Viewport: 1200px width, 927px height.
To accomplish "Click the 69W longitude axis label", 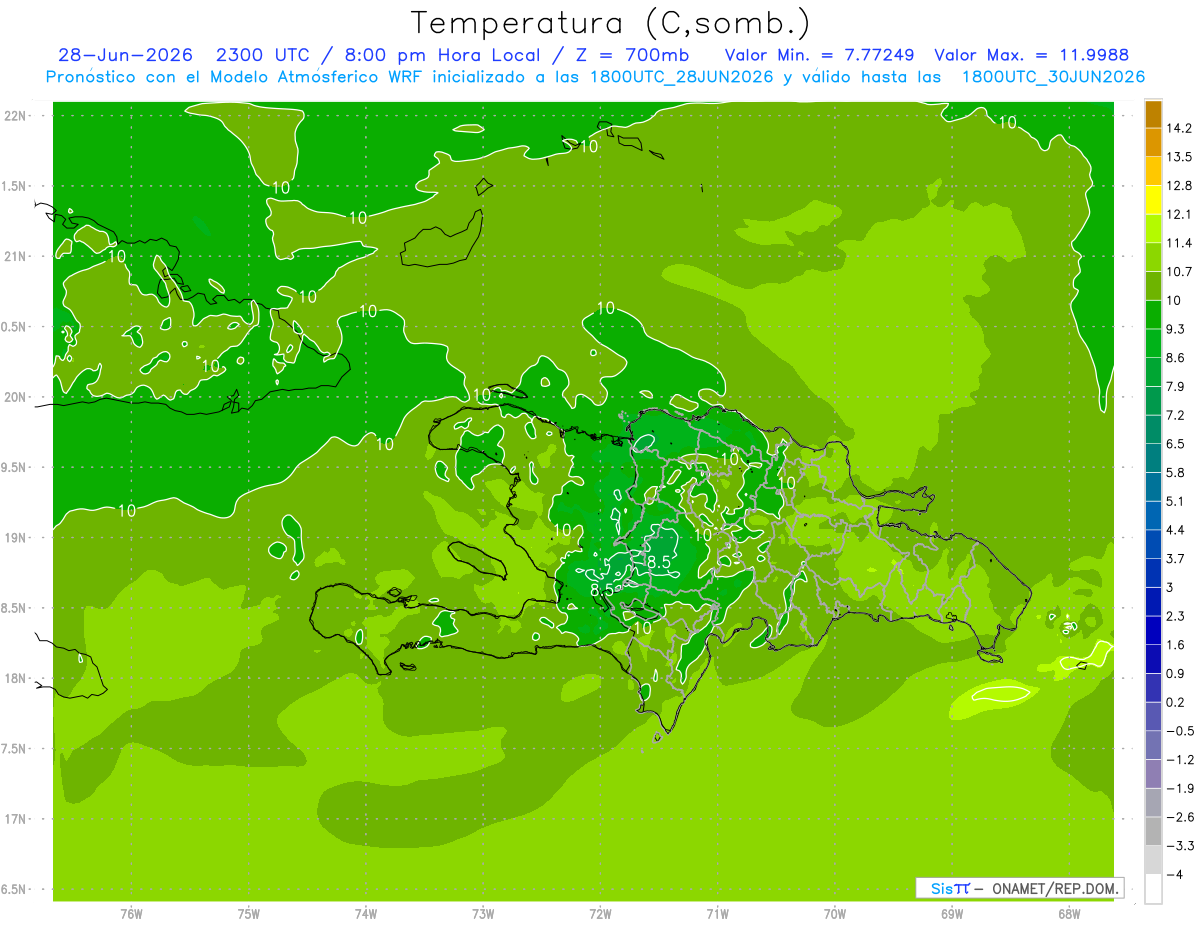I will [x=952, y=914].
